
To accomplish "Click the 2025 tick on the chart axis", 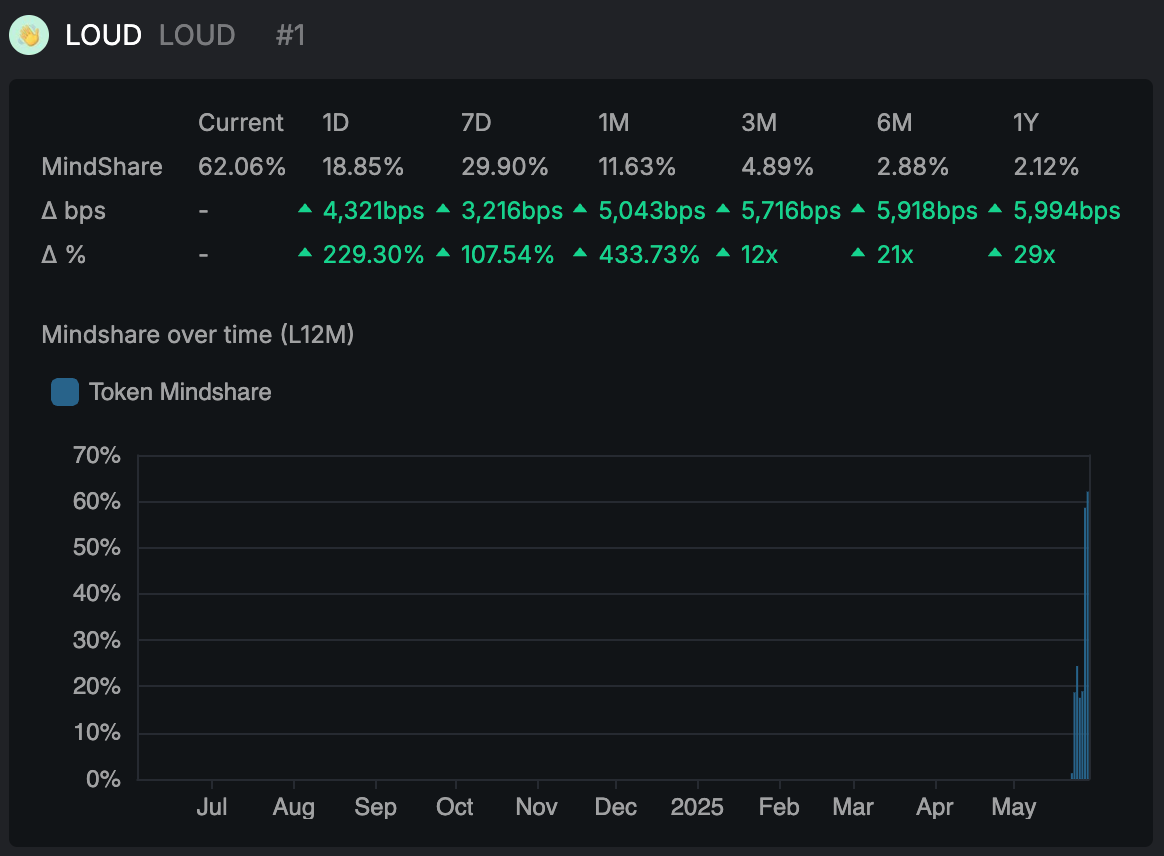I will point(697,807).
